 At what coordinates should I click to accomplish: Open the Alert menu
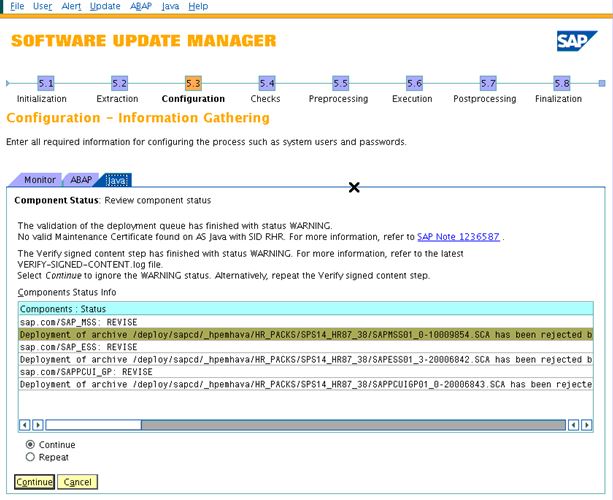click(x=71, y=6)
